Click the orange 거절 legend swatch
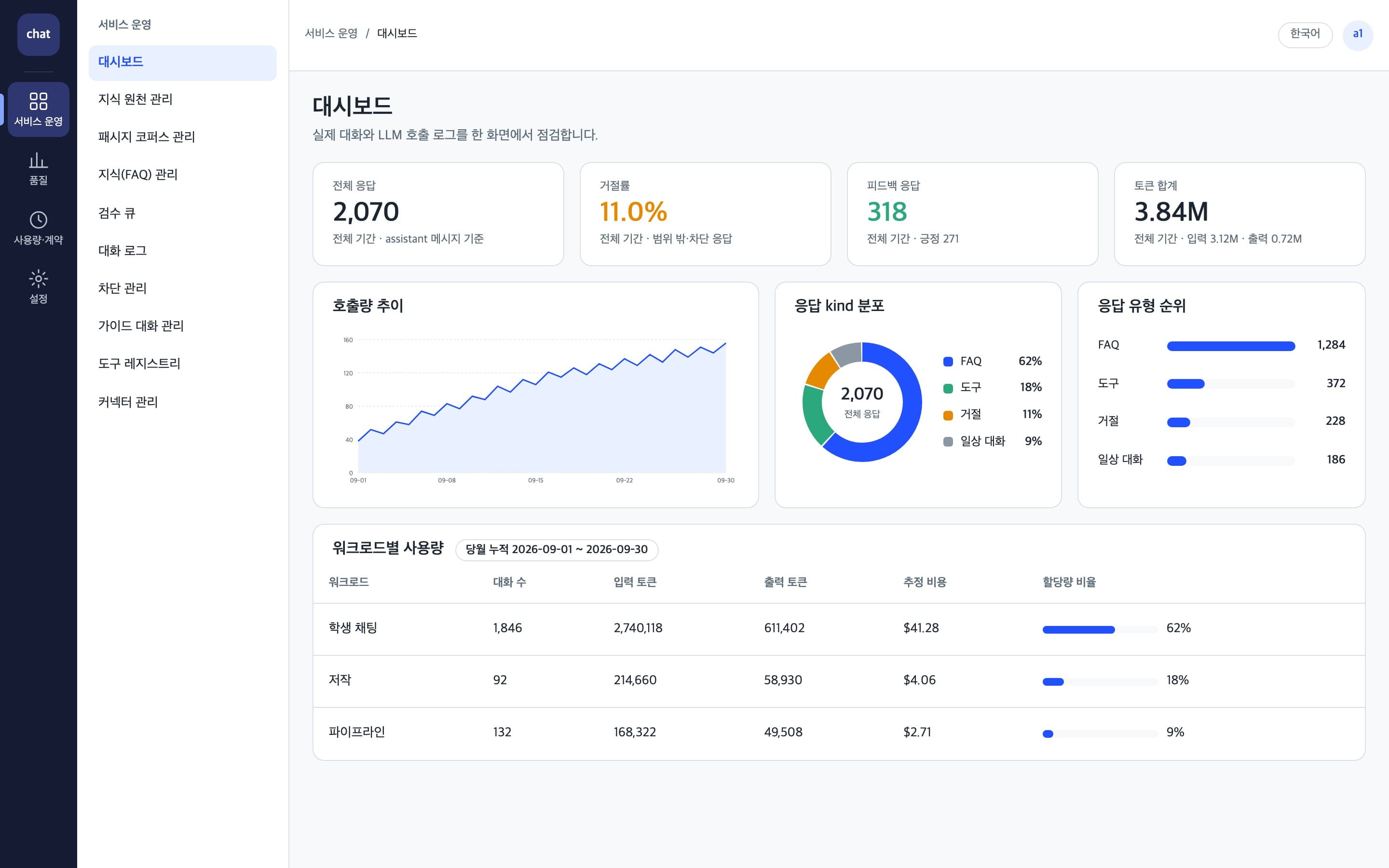 (x=948, y=415)
